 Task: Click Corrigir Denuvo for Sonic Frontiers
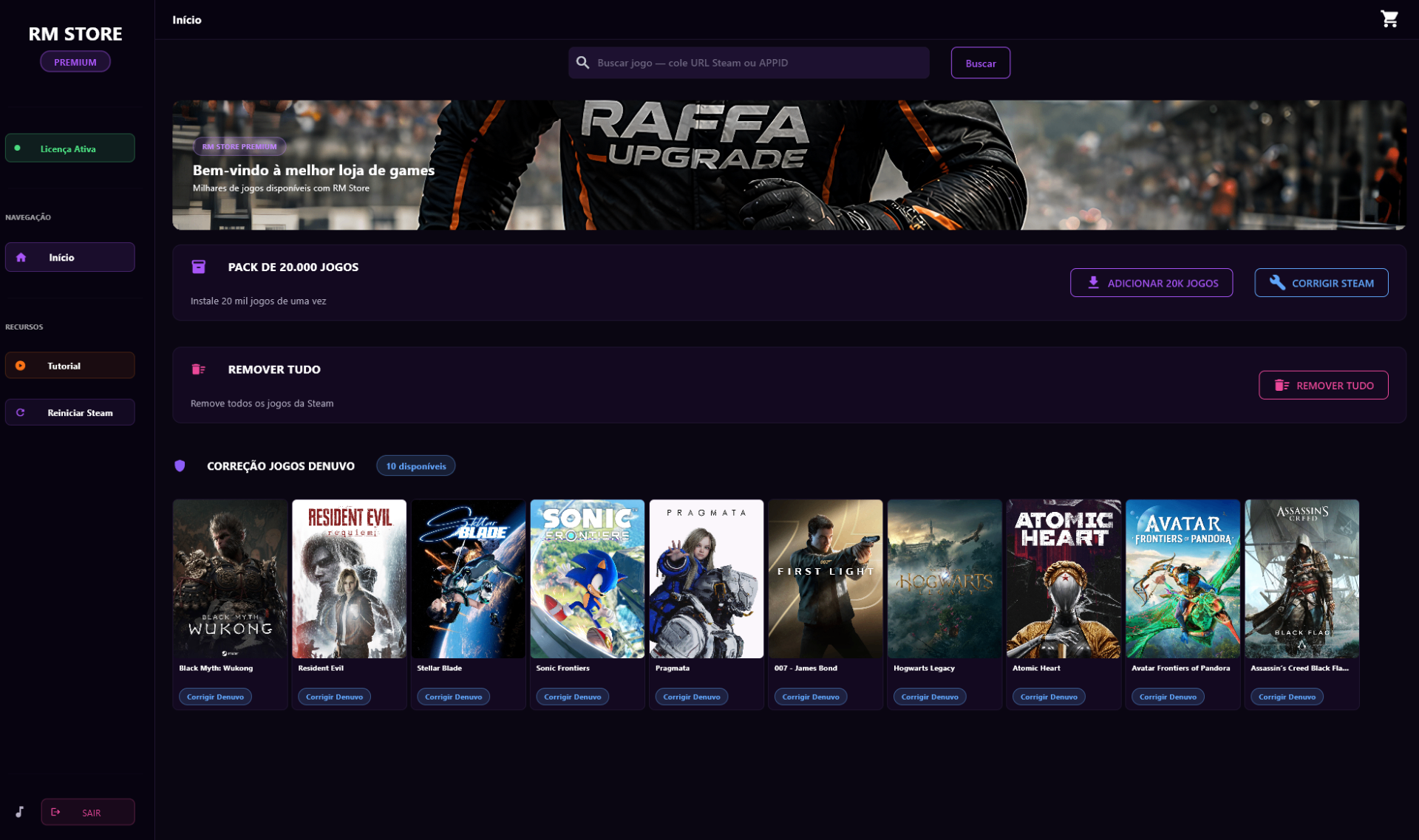pos(572,697)
